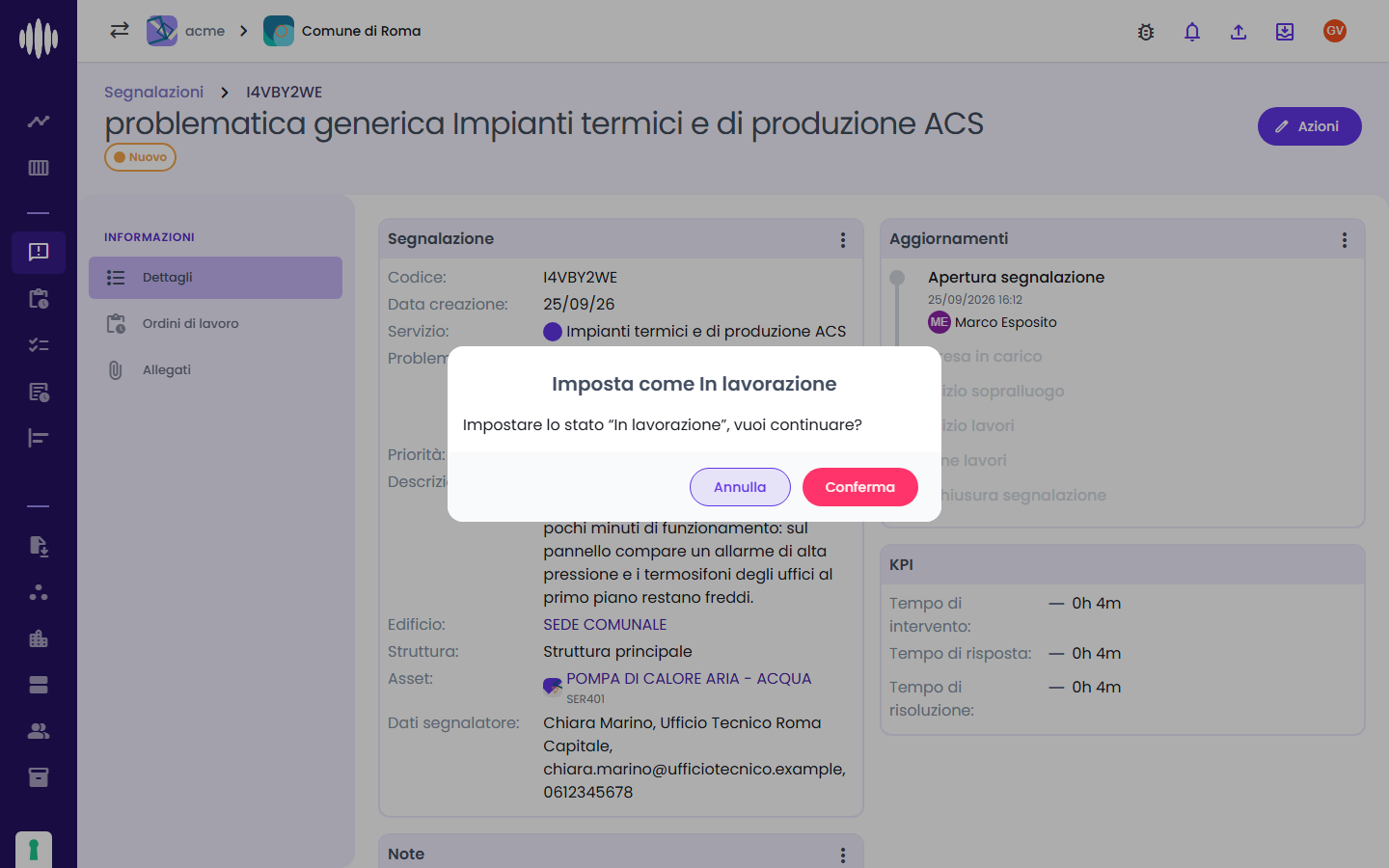Image resolution: width=1389 pixels, height=868 pixels.
Task: Open Note panel three-dot menu
Action: [843, 855]
